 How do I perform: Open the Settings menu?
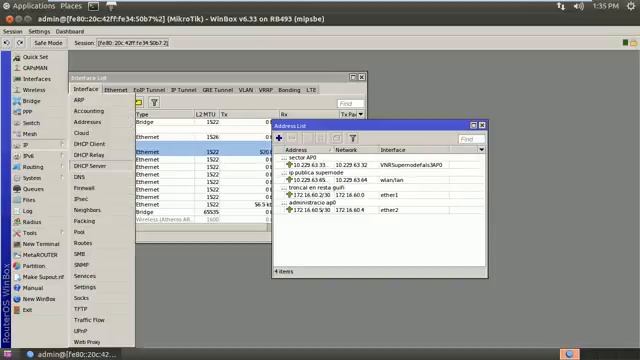click(39, 31)
